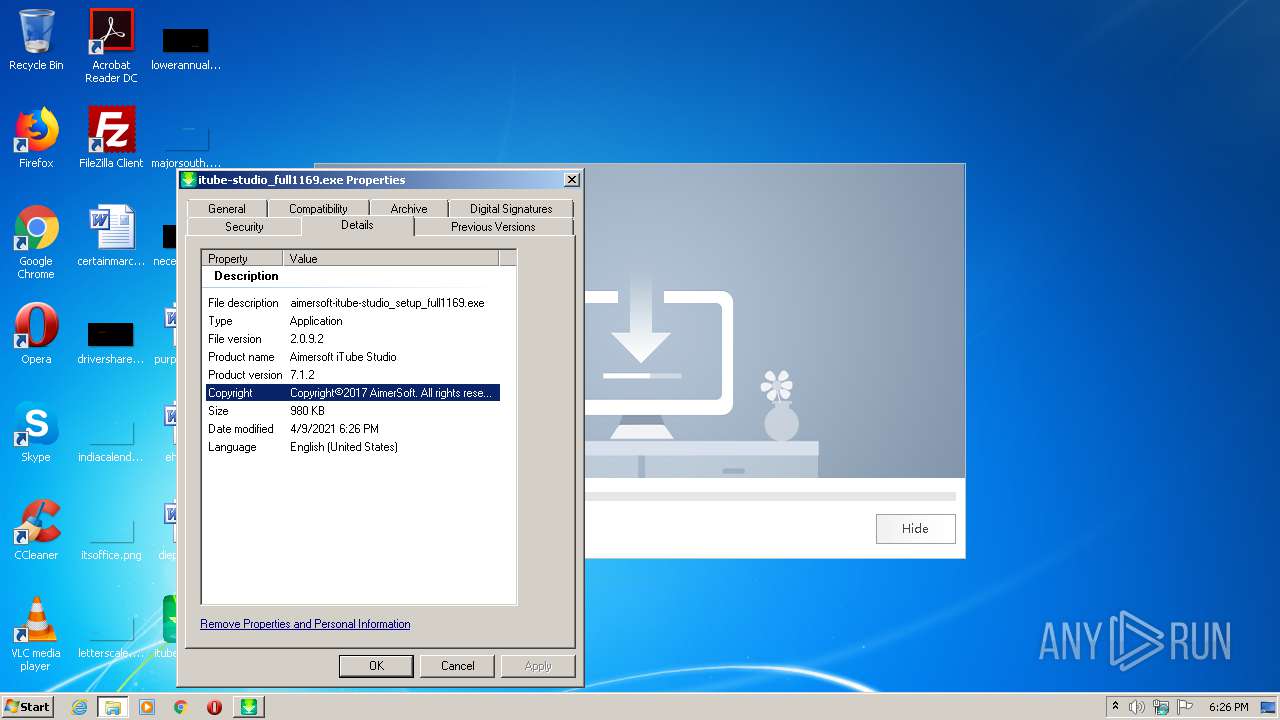Select the Details tab
Viewport: 1280px width, 720px height.
click(x=357, y=226)
